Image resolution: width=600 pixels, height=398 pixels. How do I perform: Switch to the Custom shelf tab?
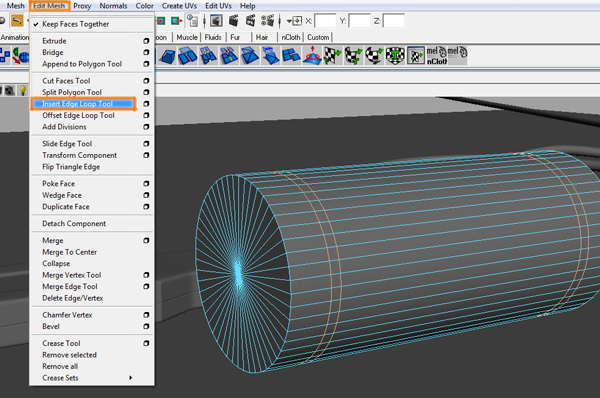pyautogui.click(x=318, y=37)
